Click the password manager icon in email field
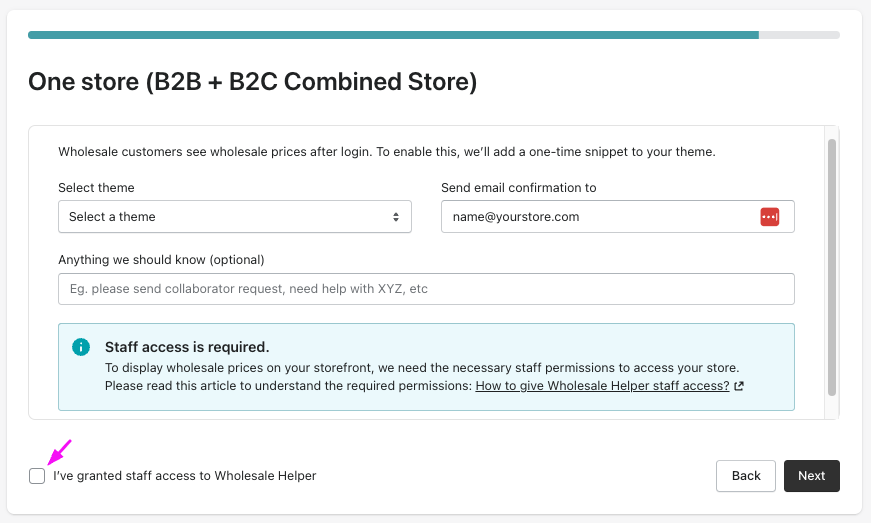 (769, 217)
